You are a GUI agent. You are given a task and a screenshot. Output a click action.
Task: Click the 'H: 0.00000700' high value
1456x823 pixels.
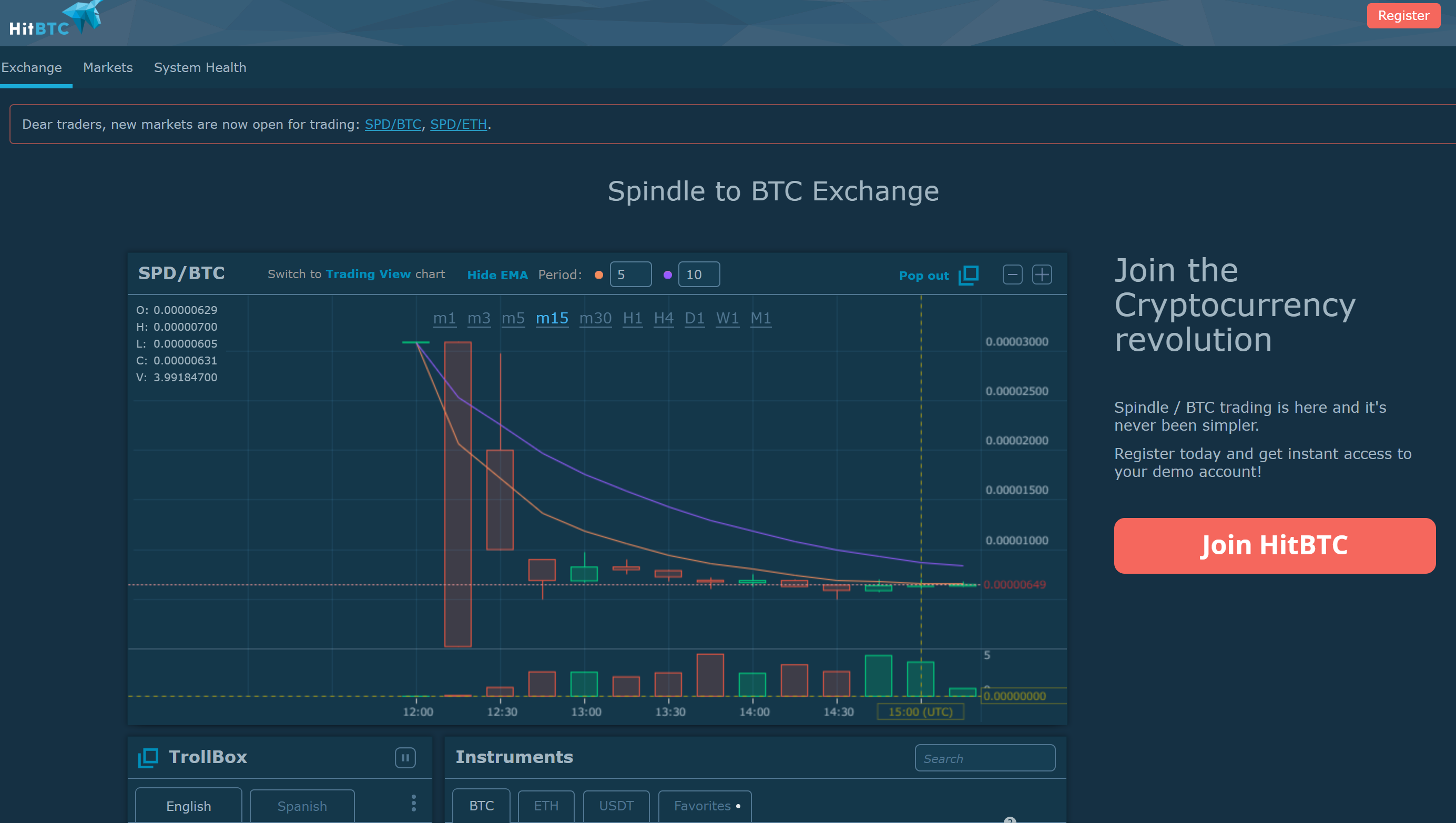177,327
